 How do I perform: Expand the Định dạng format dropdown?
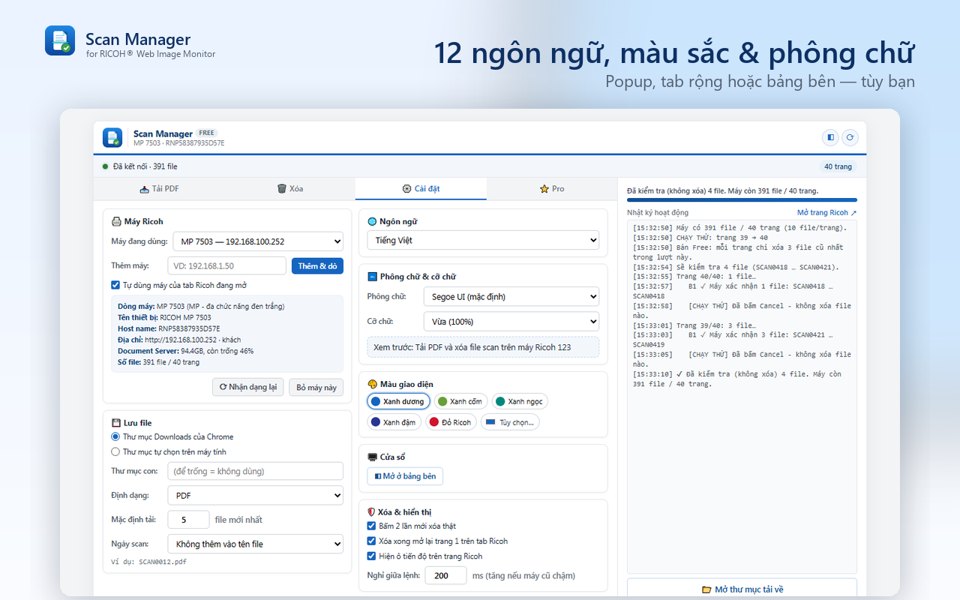pos(255,495)
